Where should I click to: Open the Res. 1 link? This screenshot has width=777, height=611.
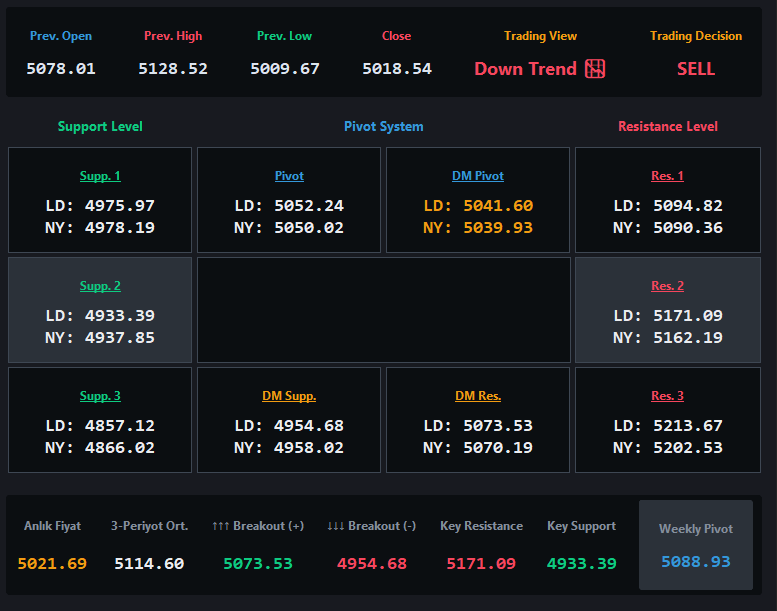click(667, 176)
